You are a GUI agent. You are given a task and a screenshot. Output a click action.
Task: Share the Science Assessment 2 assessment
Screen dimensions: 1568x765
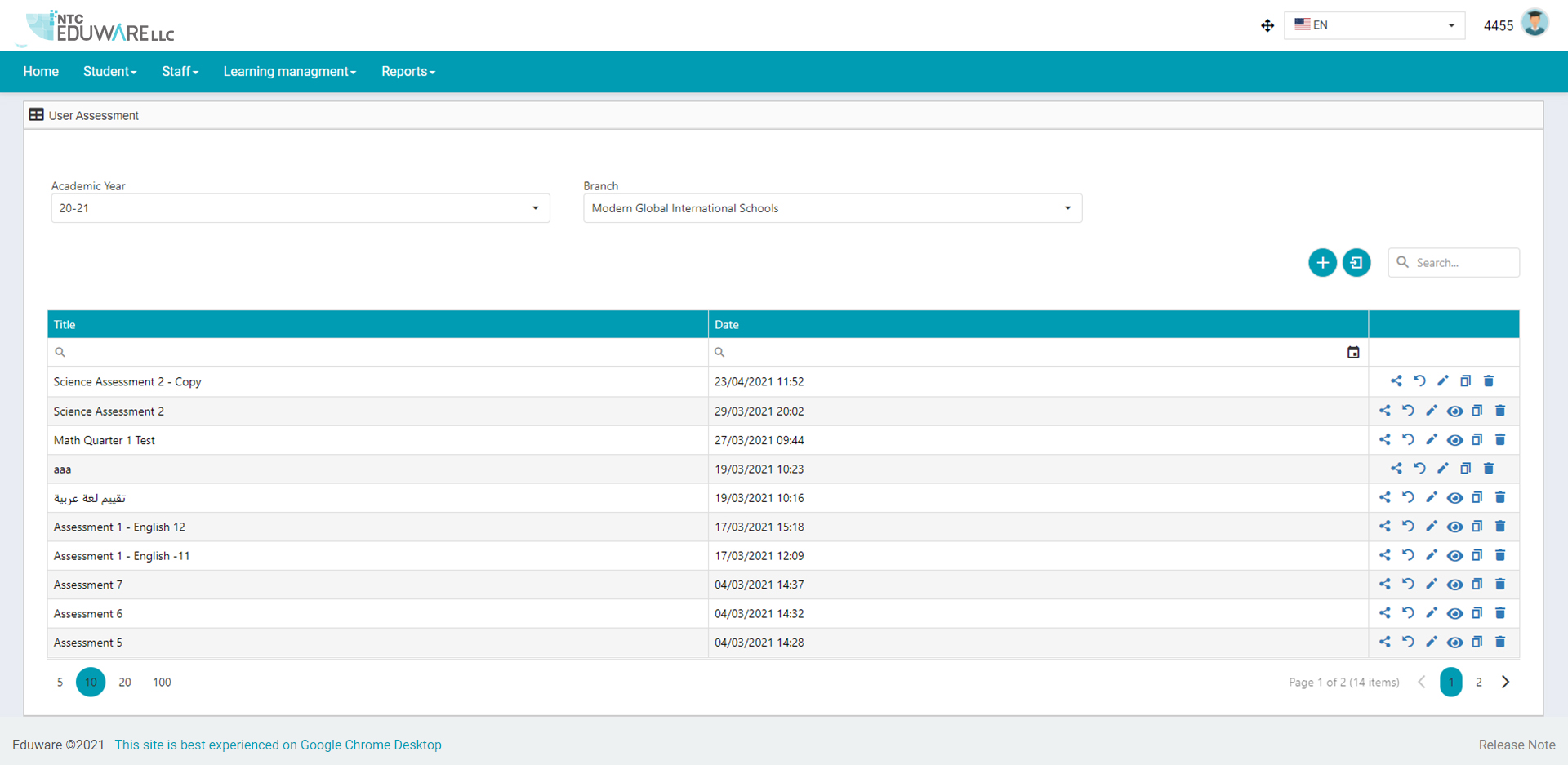[1384, 411]
